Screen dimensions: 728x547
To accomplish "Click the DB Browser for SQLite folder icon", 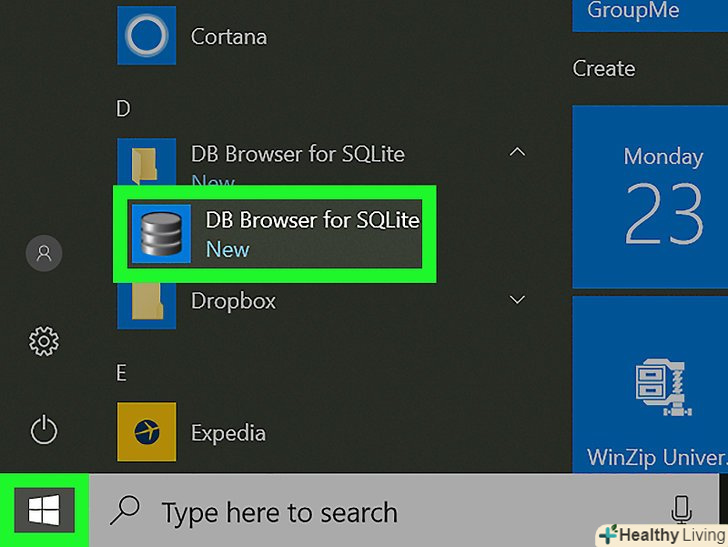I will [146, 163].
